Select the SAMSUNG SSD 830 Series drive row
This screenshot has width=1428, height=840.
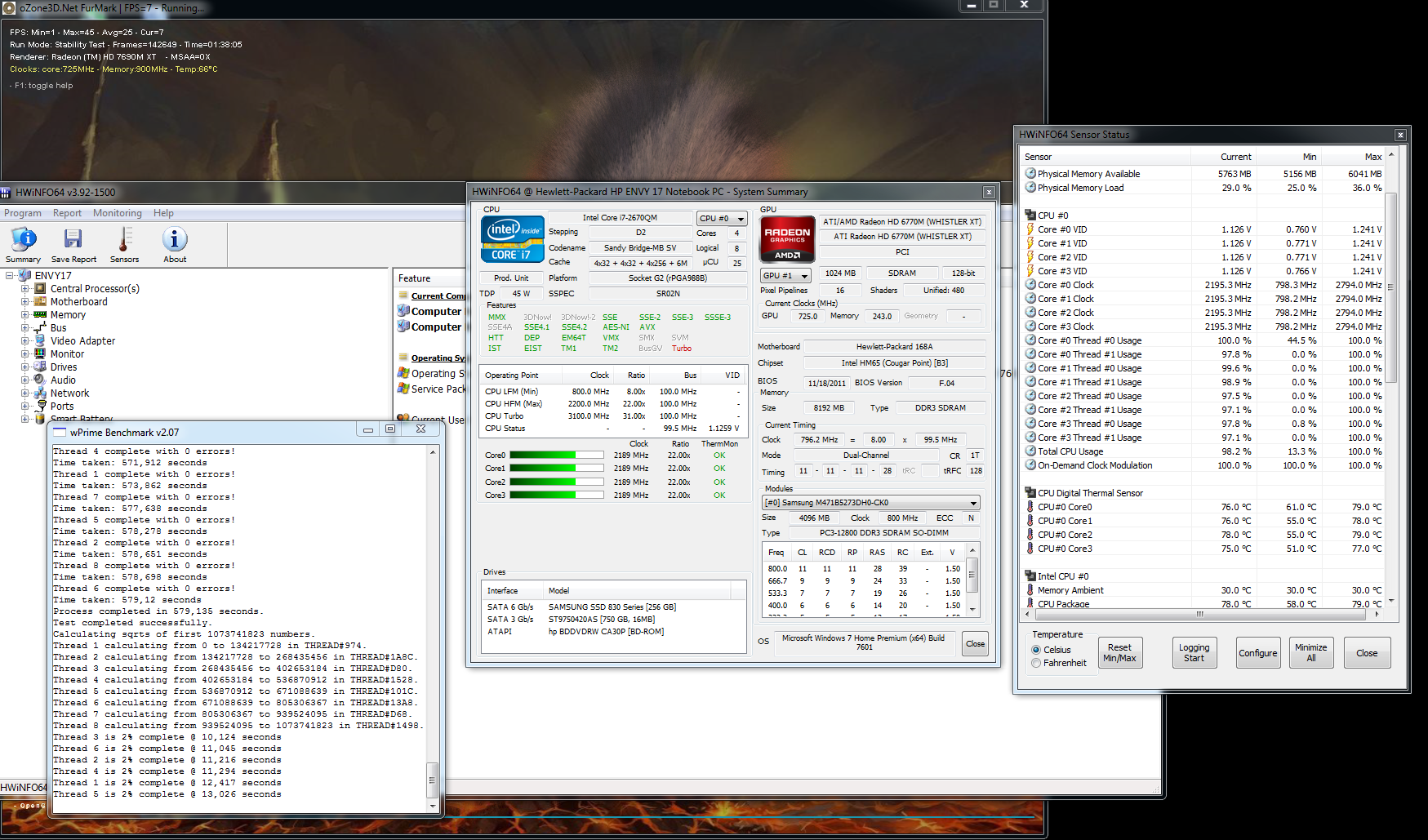tap(613, 607)
